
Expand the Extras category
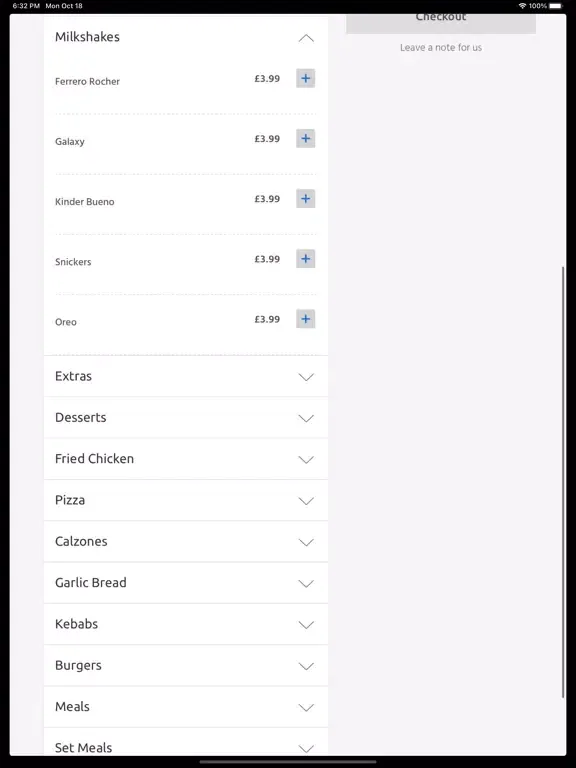186,376
